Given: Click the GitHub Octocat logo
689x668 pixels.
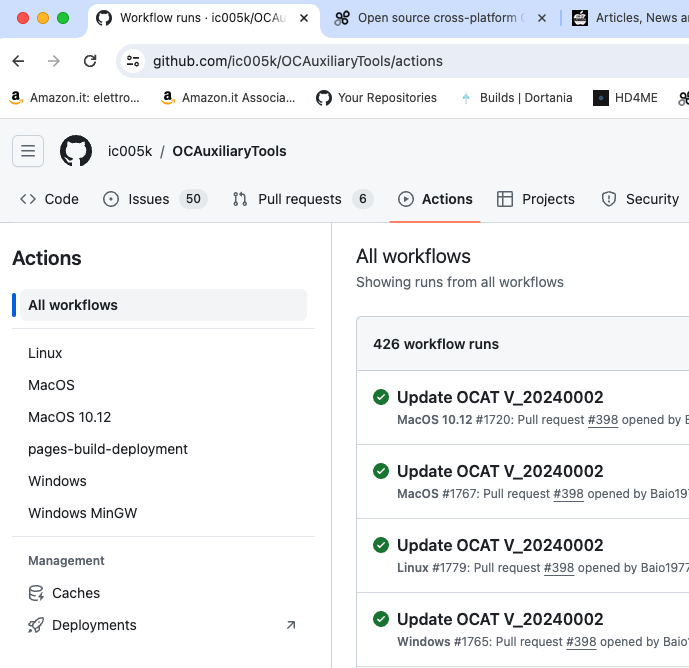Looking at the screenshot, I should tap(76, 151).
